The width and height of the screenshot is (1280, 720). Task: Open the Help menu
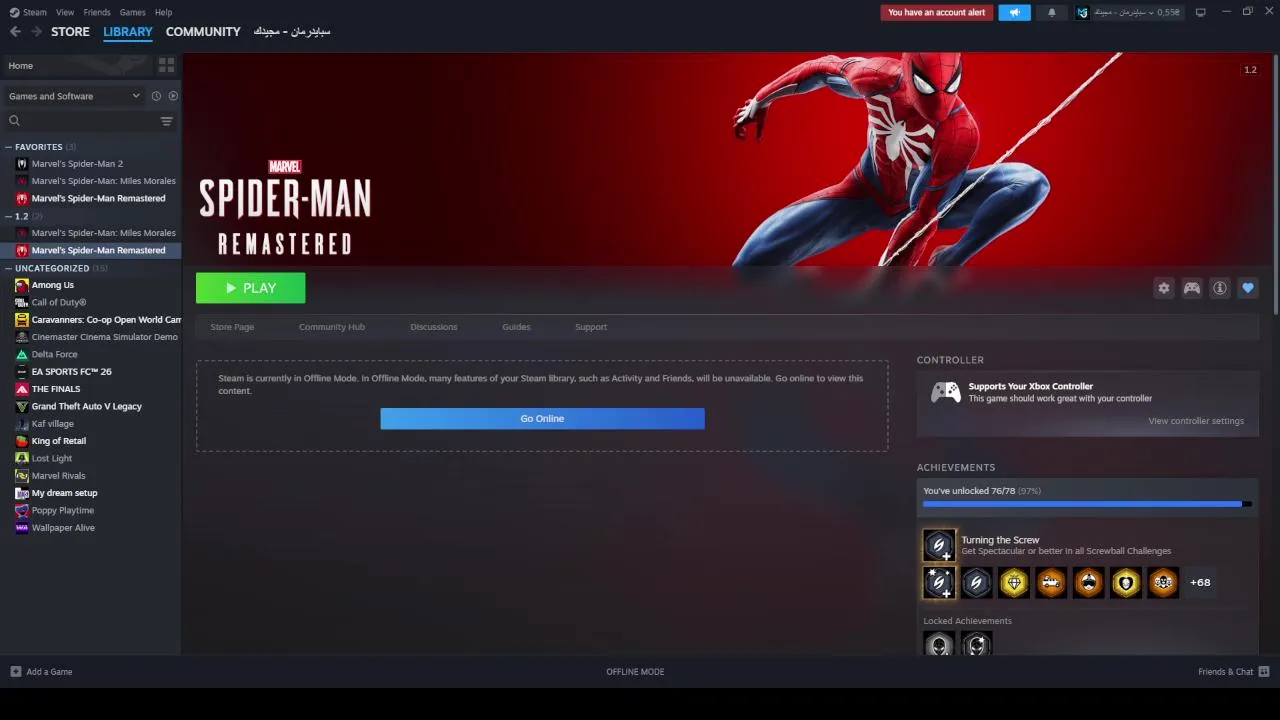pyautogui.click(x=163, y=12)
